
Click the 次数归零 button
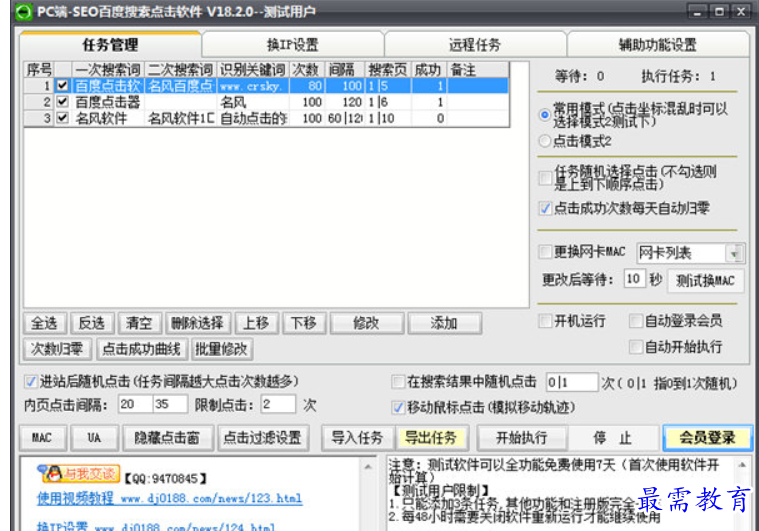point(57,349)
